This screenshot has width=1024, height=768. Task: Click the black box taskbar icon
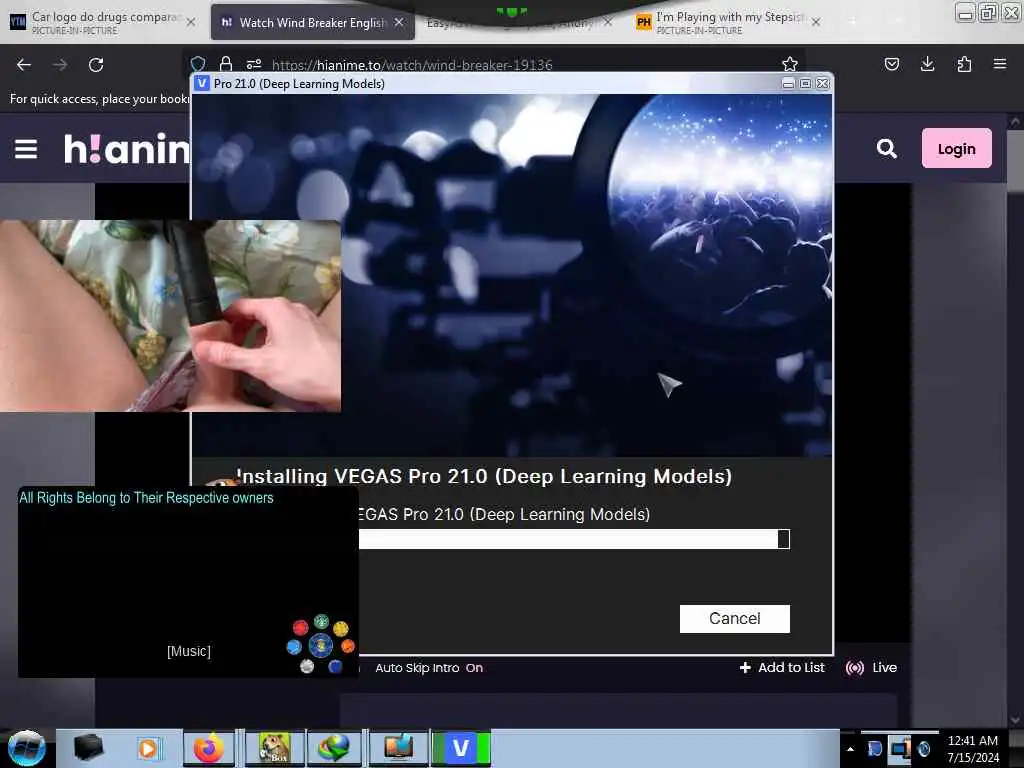88,748
